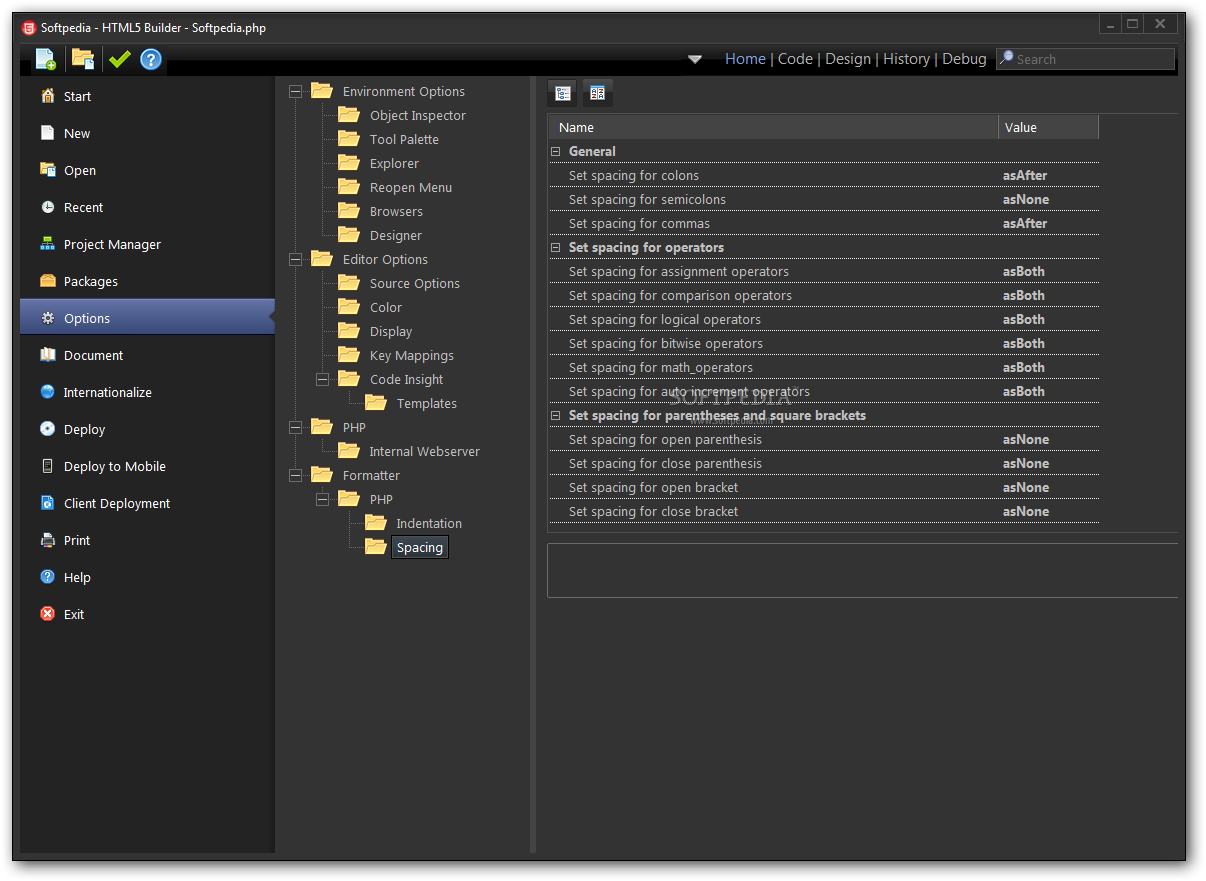Click the dropdown arrow left of Home
The image size is (1206, 881).
point(695,59)
